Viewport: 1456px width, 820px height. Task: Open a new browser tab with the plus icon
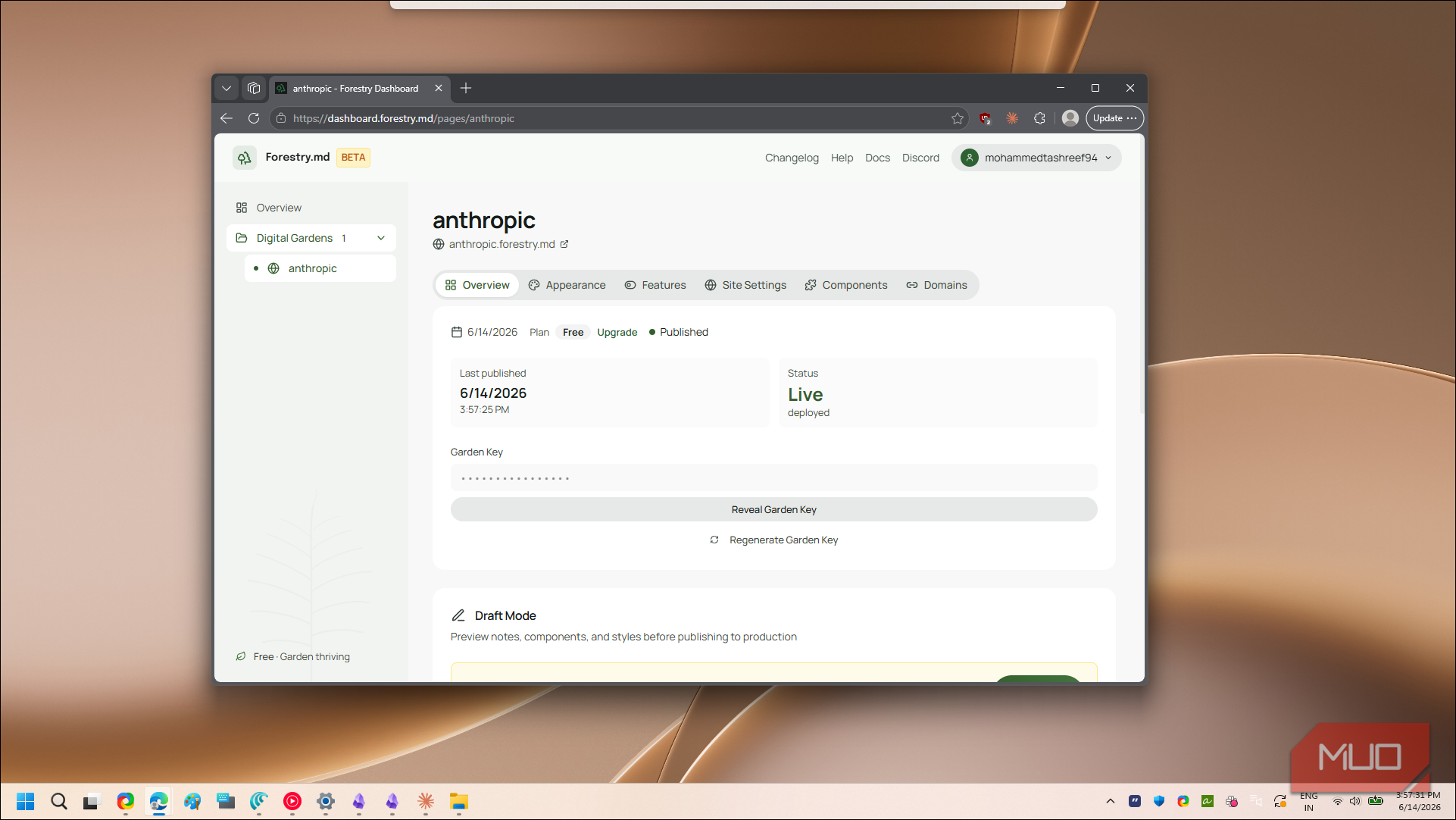(466, 88)
